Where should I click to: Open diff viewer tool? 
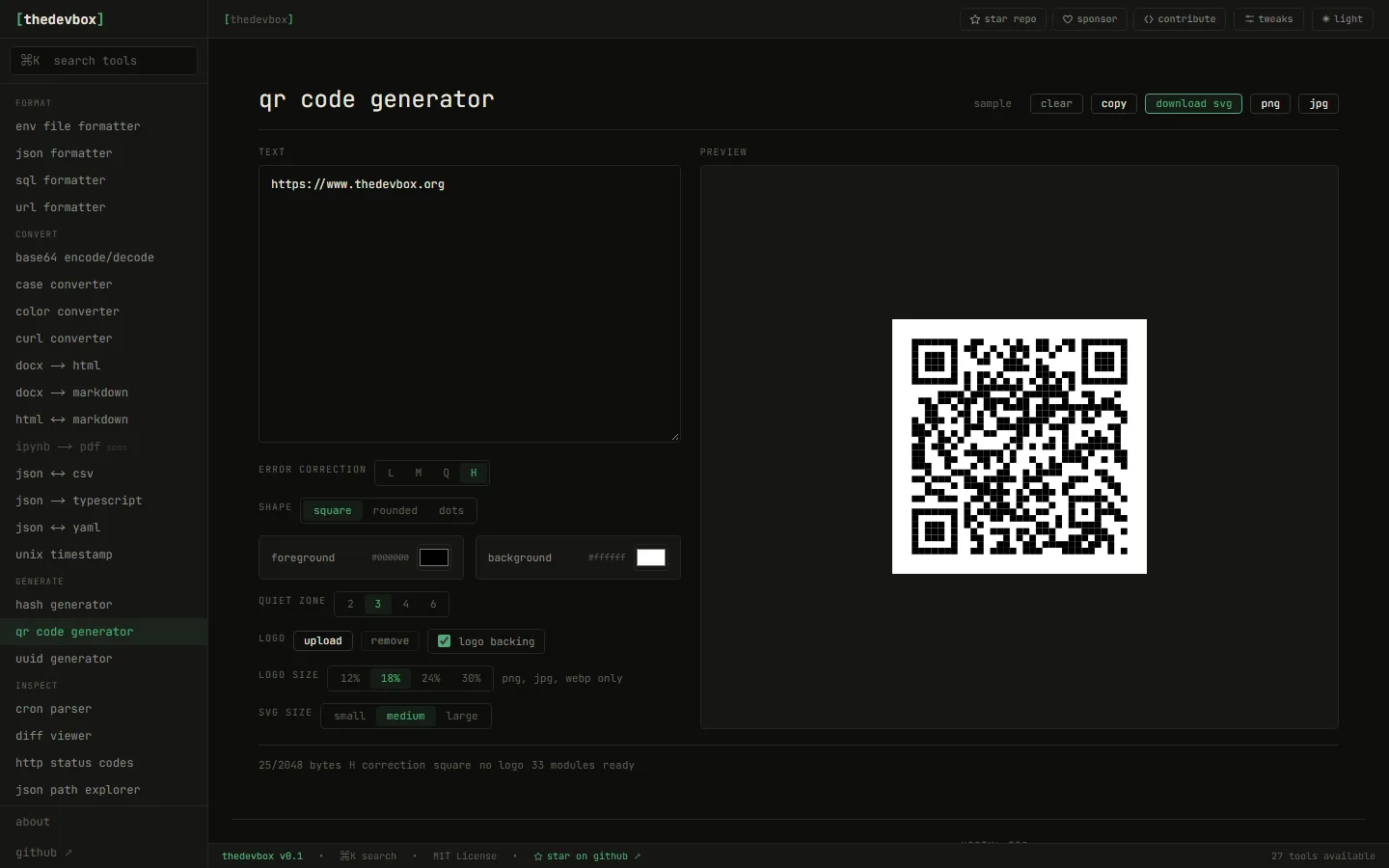(103, 736)
